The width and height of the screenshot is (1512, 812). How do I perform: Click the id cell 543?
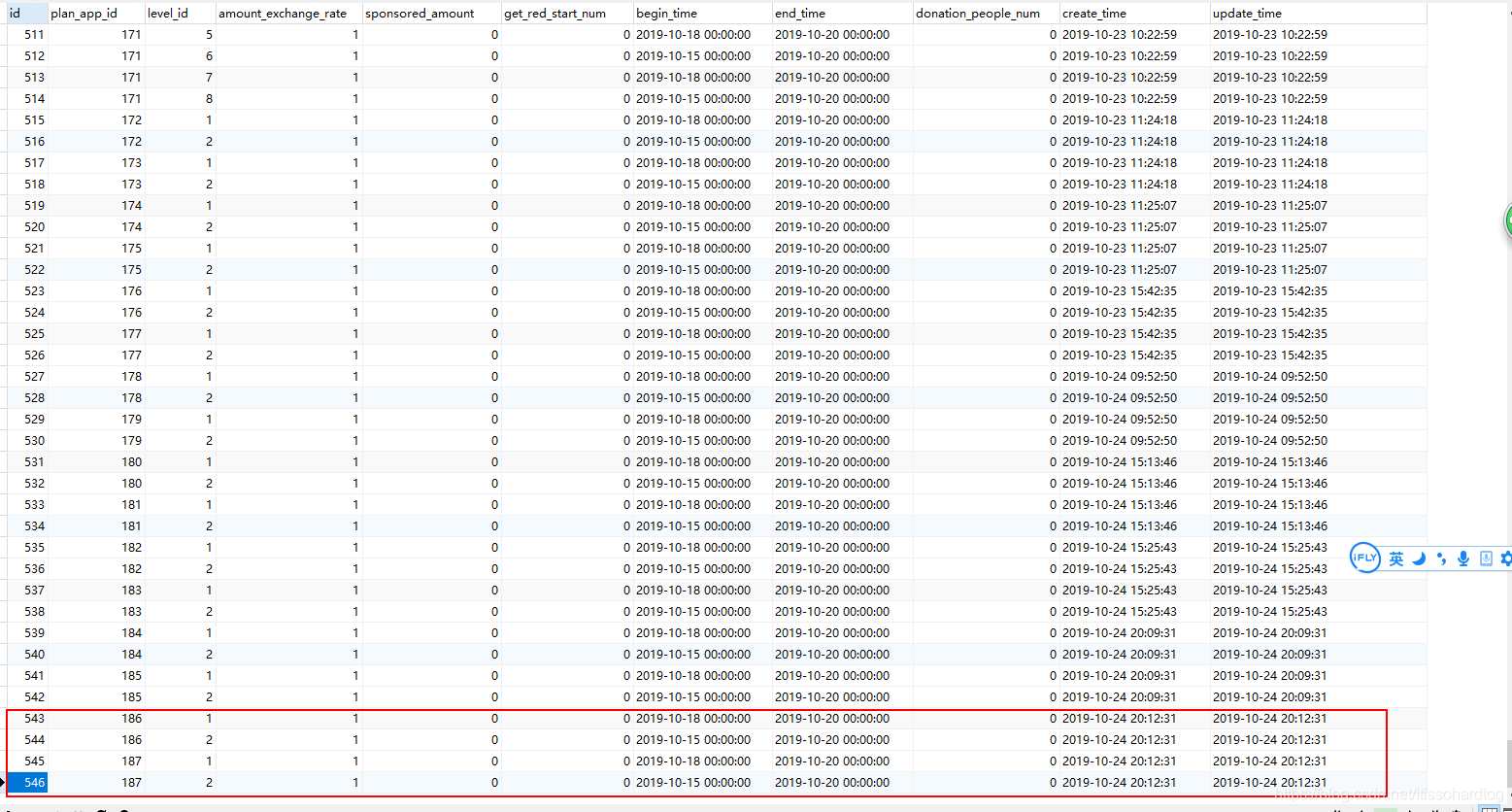[26, 719]
